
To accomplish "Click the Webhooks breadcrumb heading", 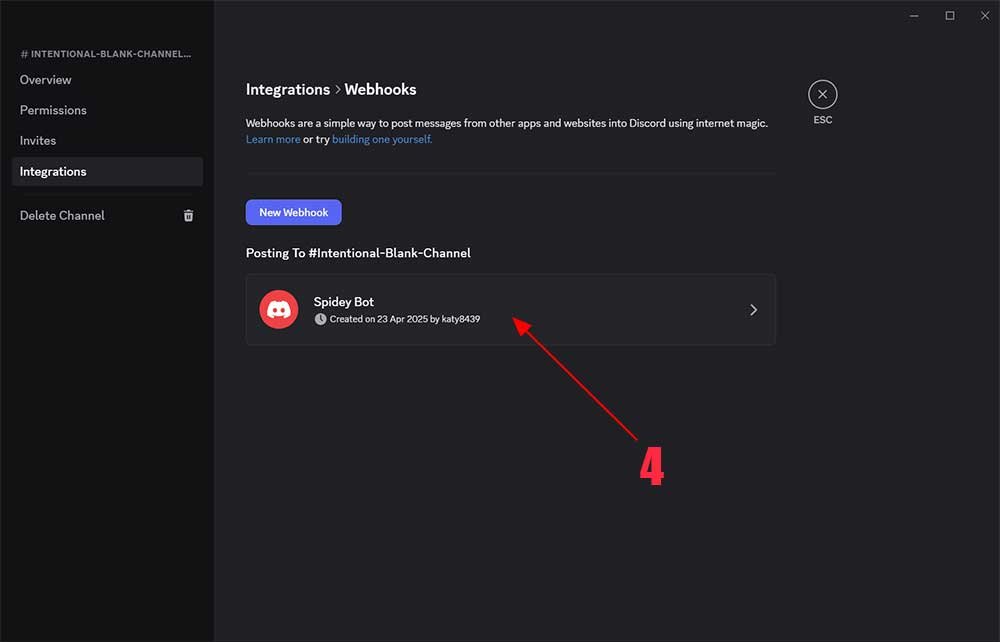I will click(x=380, y=89).
